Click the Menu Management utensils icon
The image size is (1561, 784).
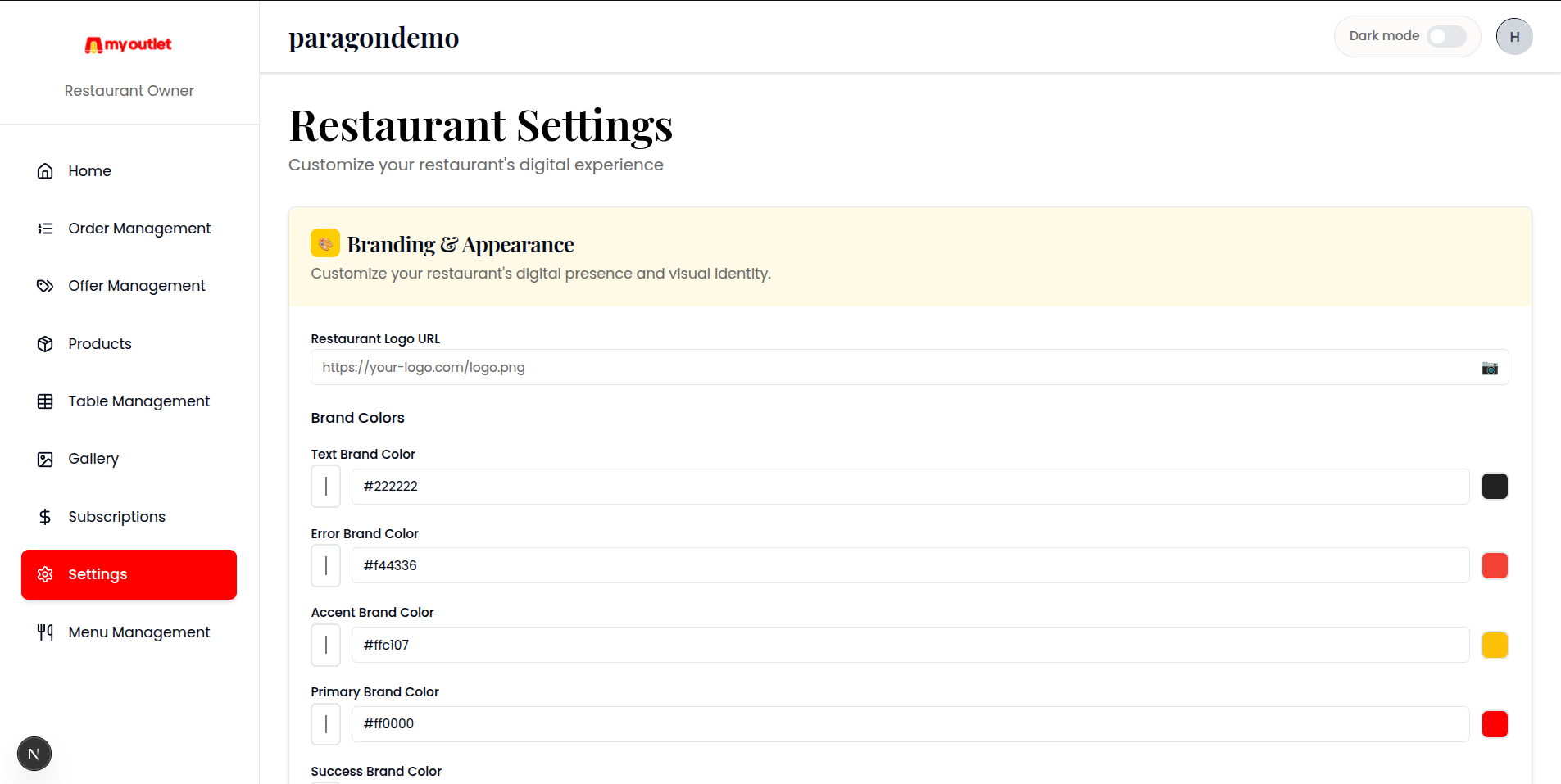click(45, 632)
